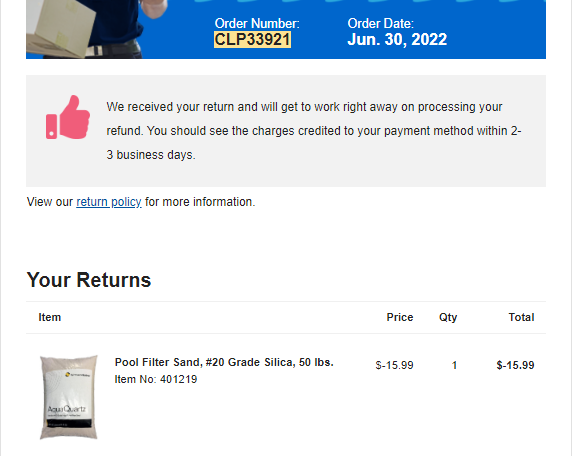The height and width of the screenshot is (456, 572).
Task: Click the Order Date label
Action: coord(380,23)
